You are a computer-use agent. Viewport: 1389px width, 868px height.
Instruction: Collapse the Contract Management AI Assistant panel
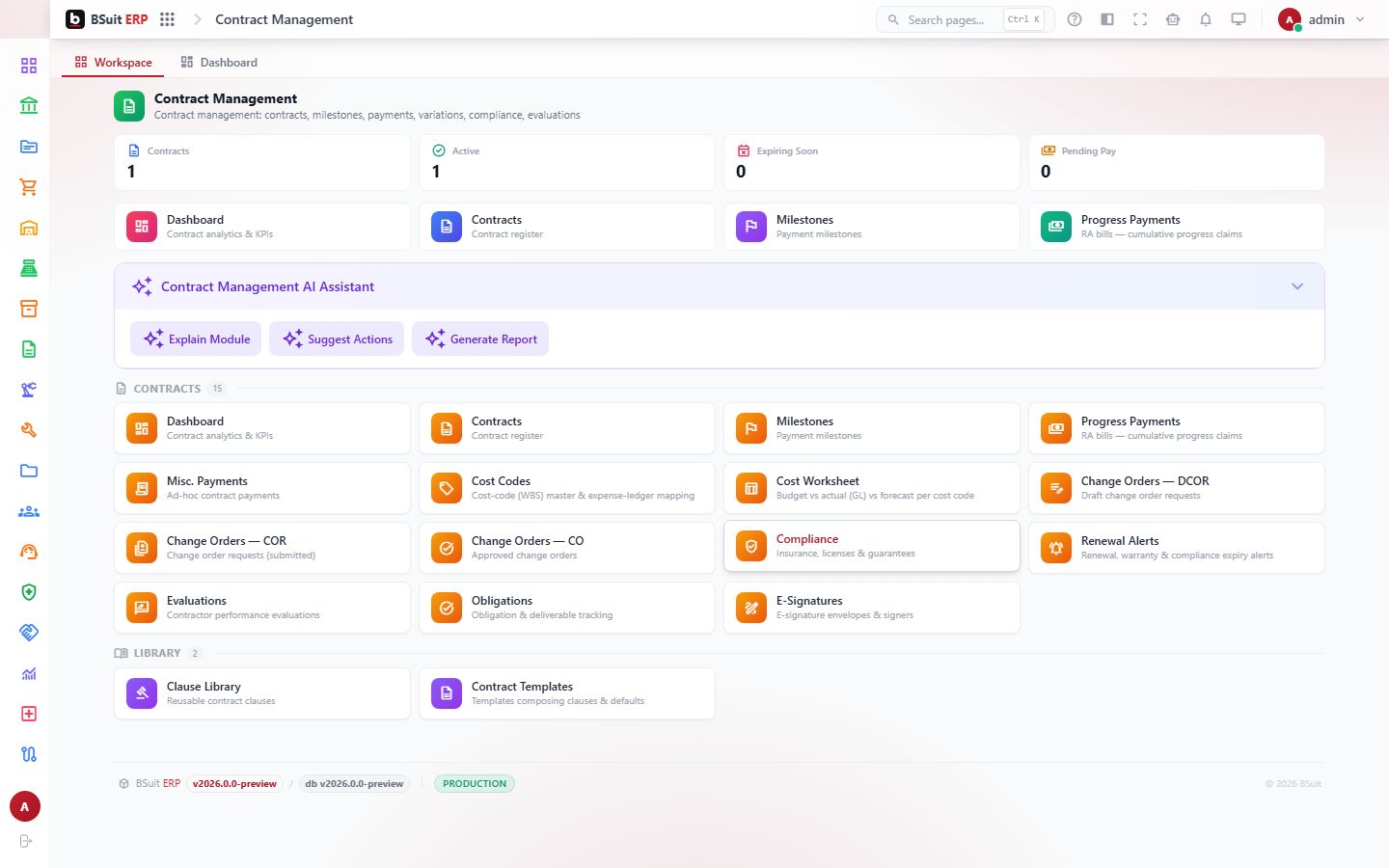(1297, 286)
